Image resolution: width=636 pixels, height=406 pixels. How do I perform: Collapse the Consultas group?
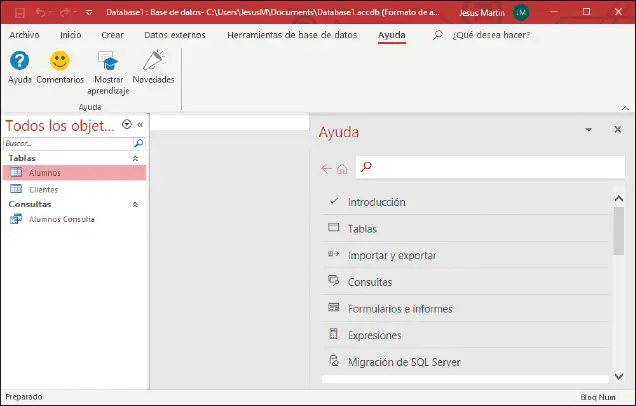(x=136, y=204)
